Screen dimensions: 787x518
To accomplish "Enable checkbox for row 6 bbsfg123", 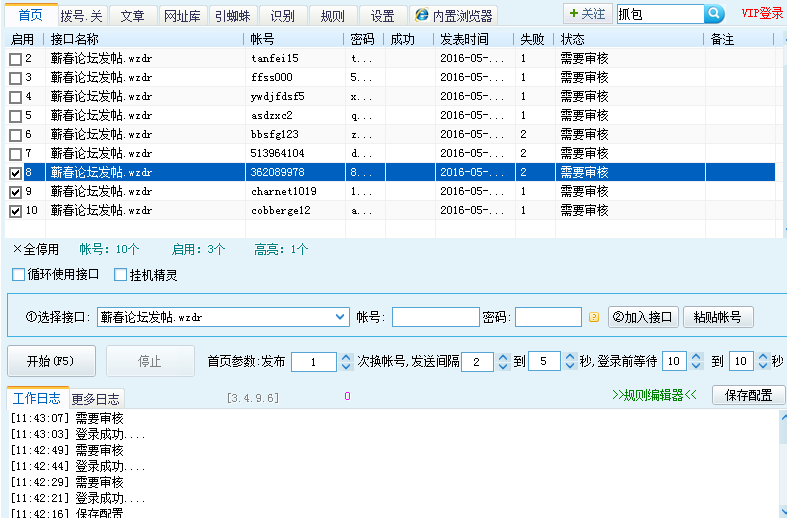I will pos(16,136).
